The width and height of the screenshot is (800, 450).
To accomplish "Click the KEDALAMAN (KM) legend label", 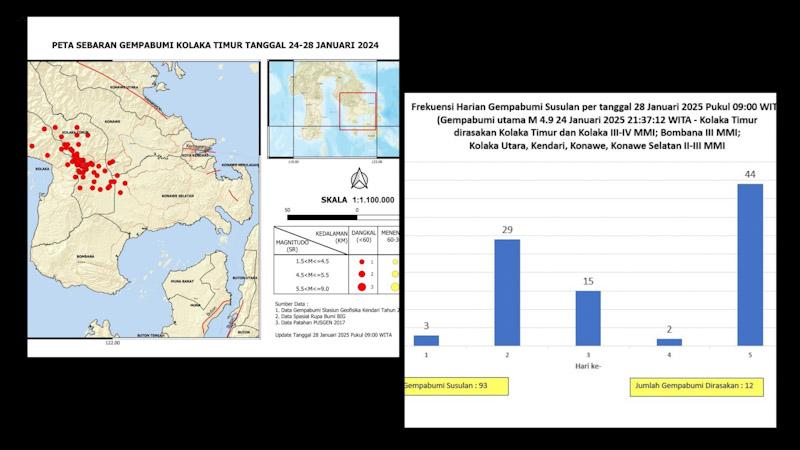I will click(x=332, y=237).
